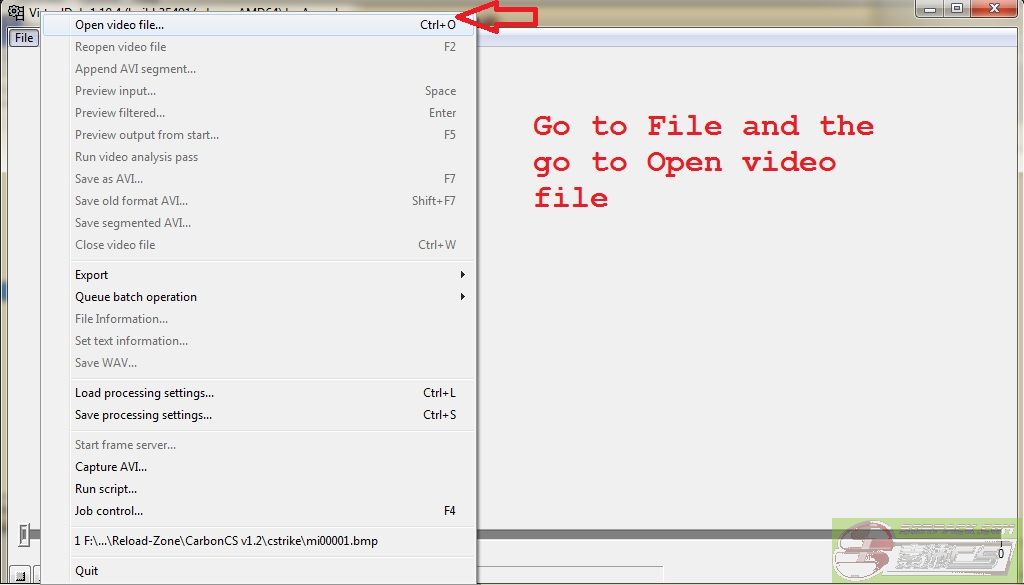Screen dimensions: 1024x585
Task: Click the VirtualDub gear icon in title bar
Action: point(15,13)
